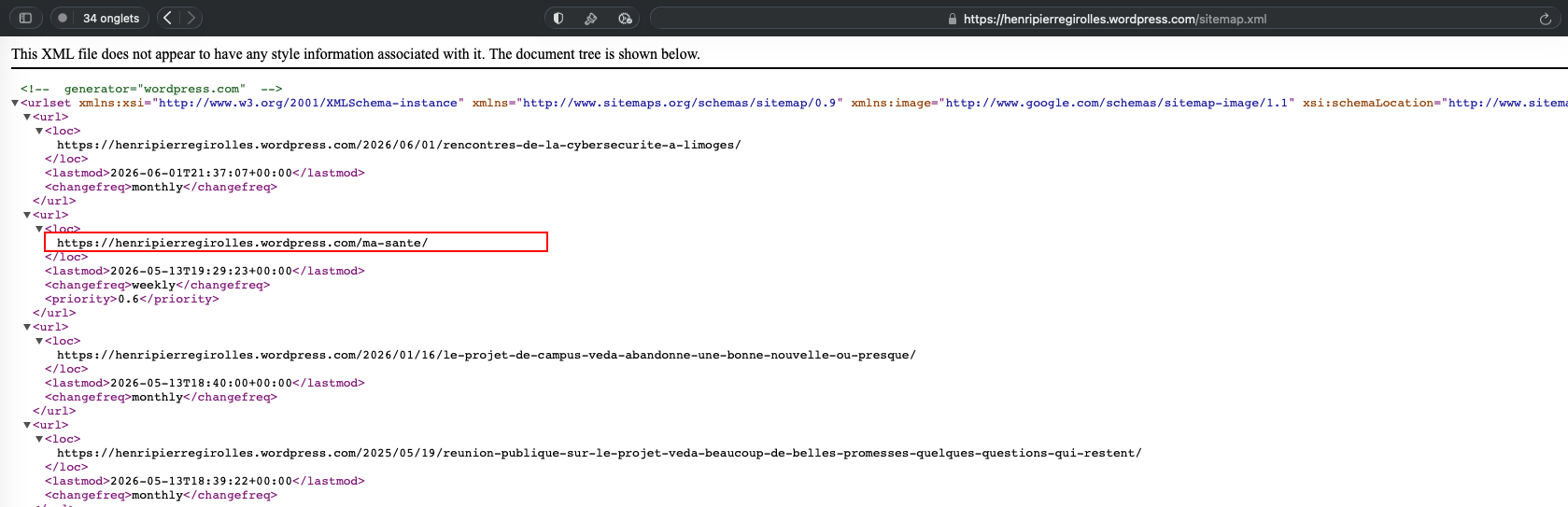Collapse the url node containing ma-sante
This screenshot has width=1568, height=507.
27,215
